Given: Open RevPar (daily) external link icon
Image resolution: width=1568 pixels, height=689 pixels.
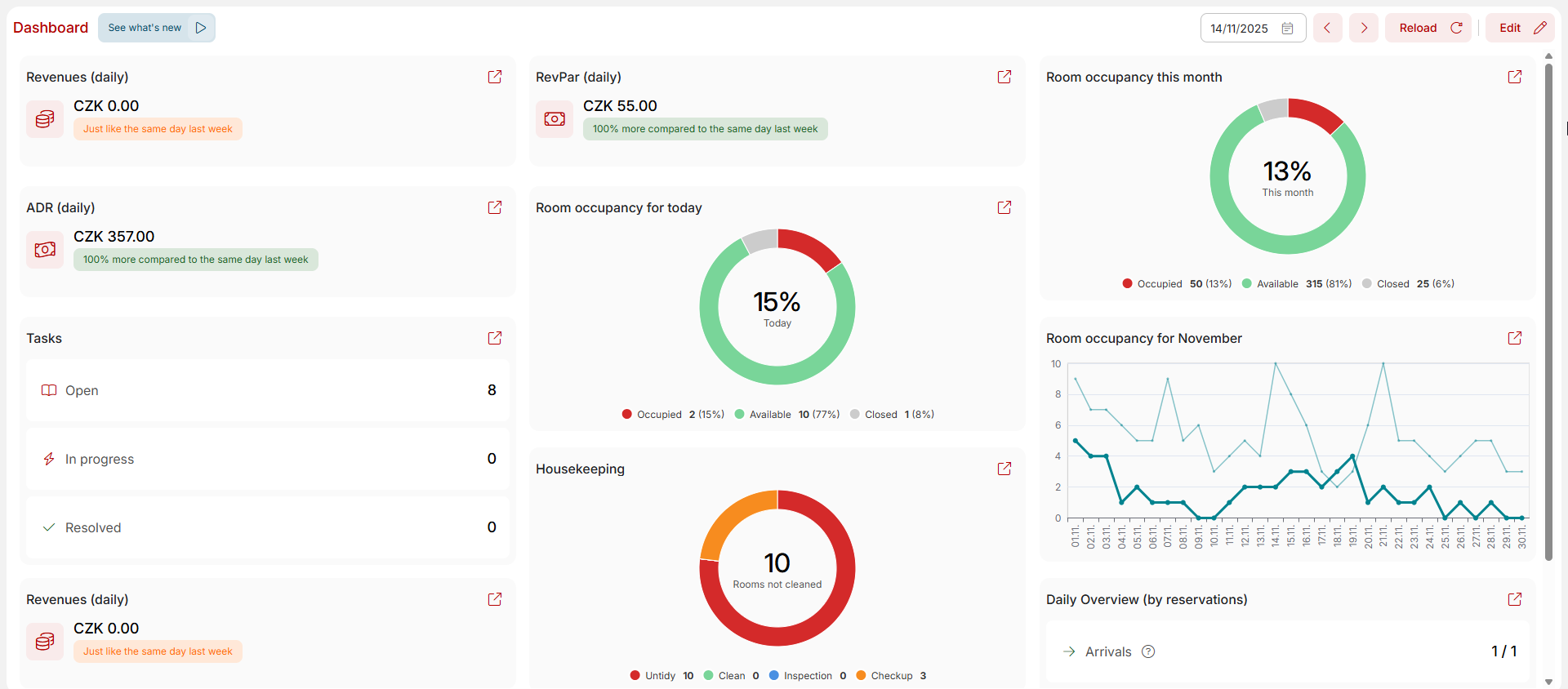Looking at the screenshot, I should pos(1004,77).
